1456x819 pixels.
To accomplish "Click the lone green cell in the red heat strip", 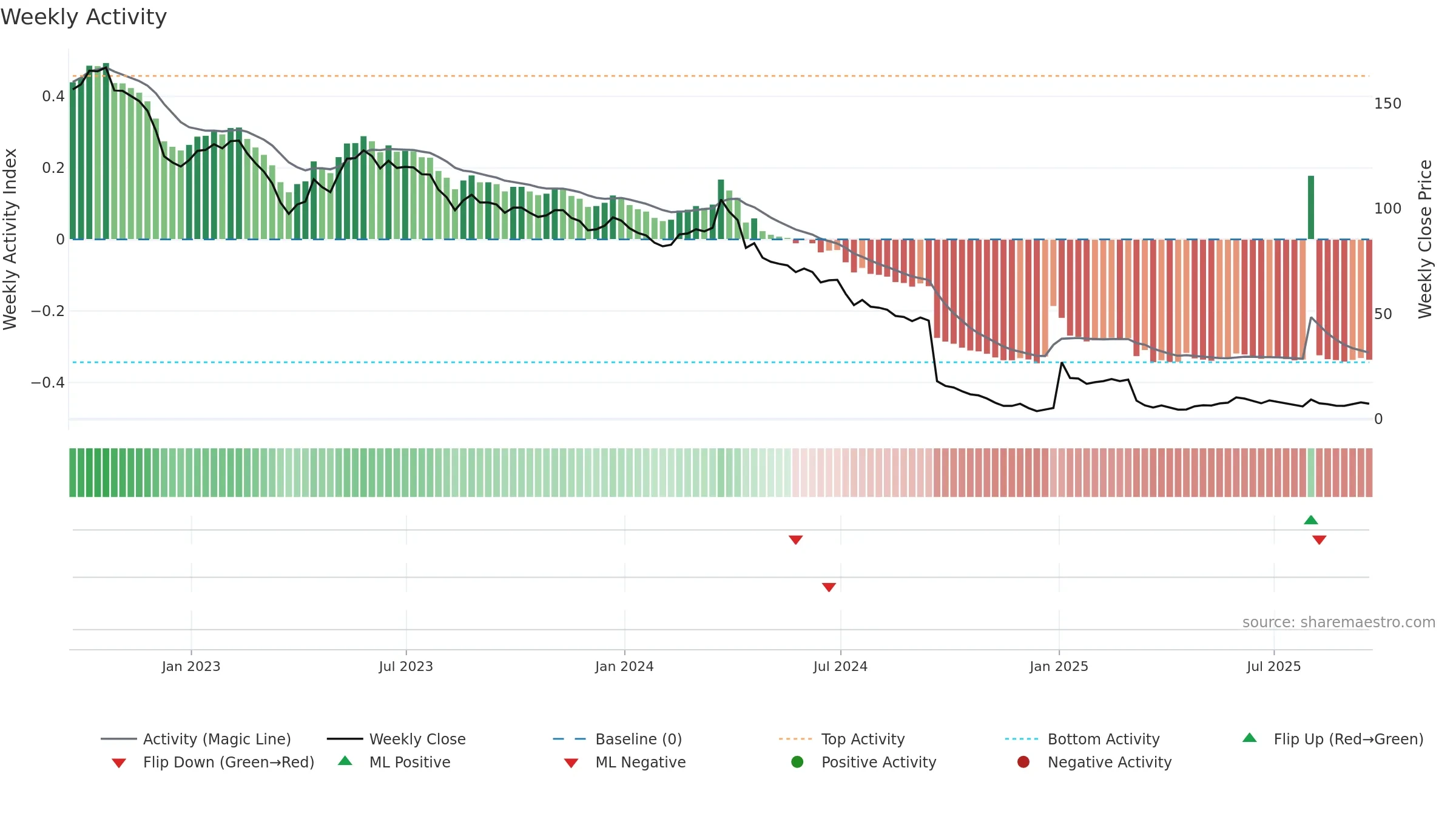I will coord(1311,473).
